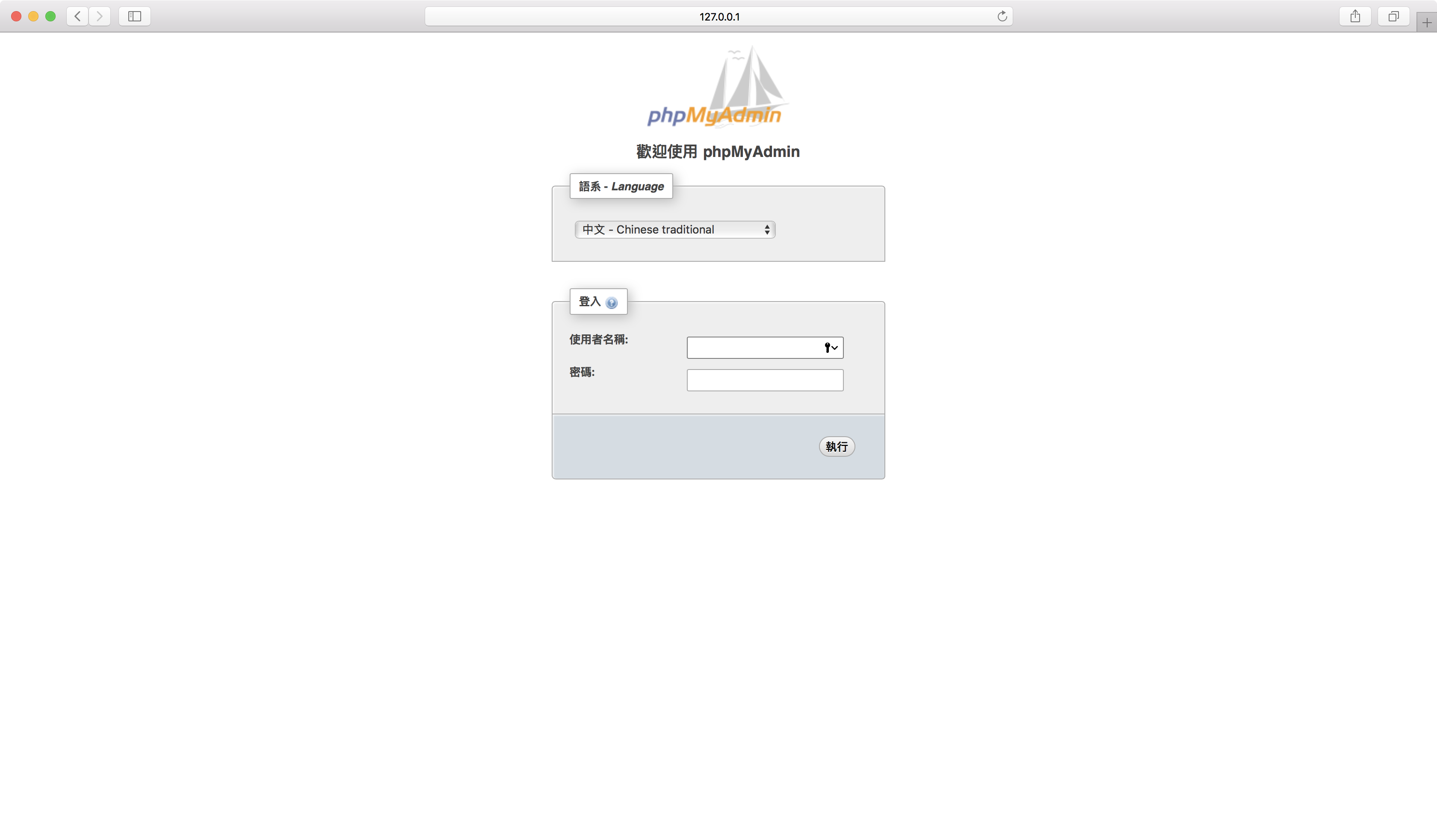Click the 密碼 label text
1437x840 pixels.
(x=582, y=372)
